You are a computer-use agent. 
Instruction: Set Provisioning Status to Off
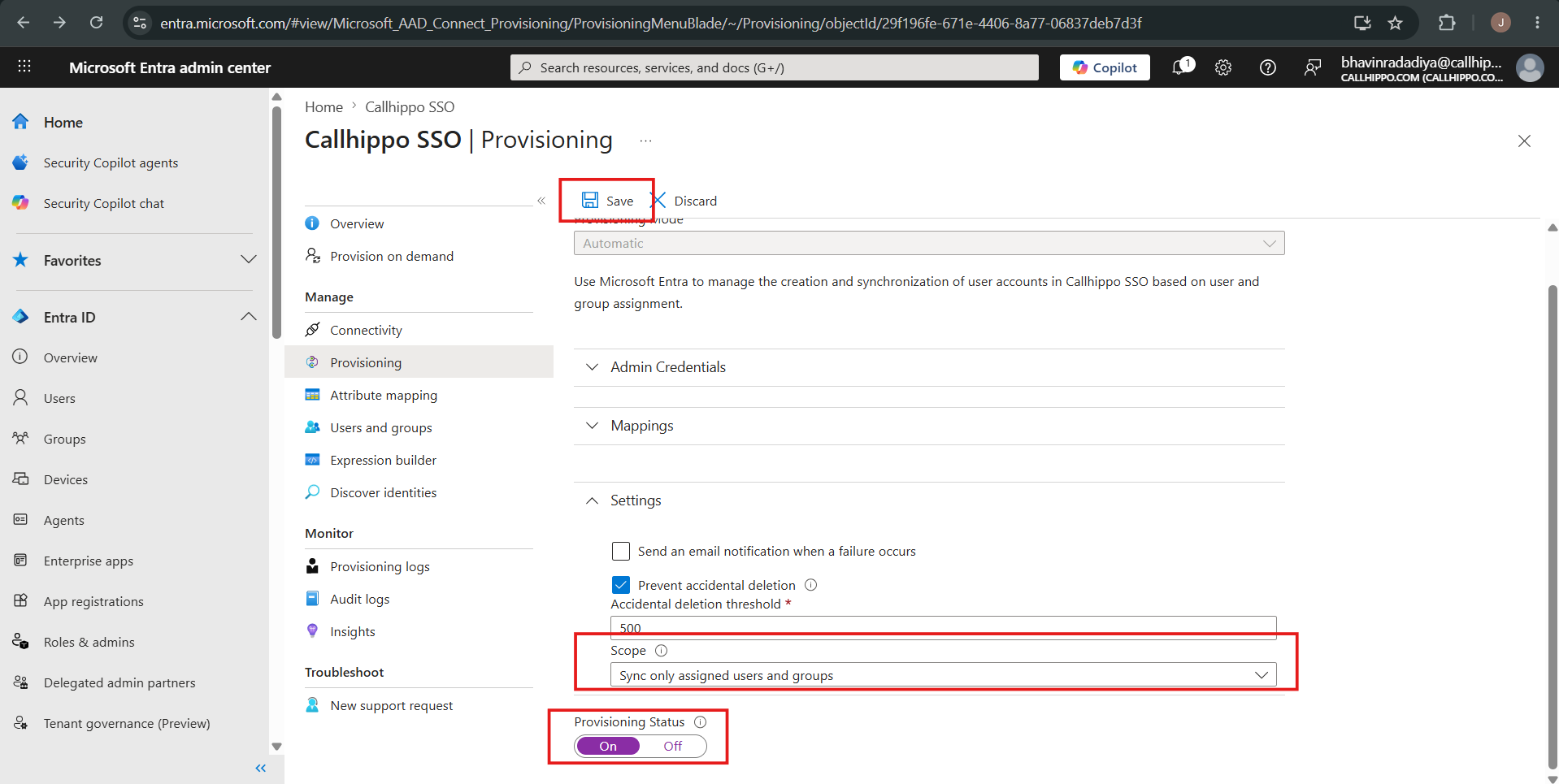[x=673, y=746]
